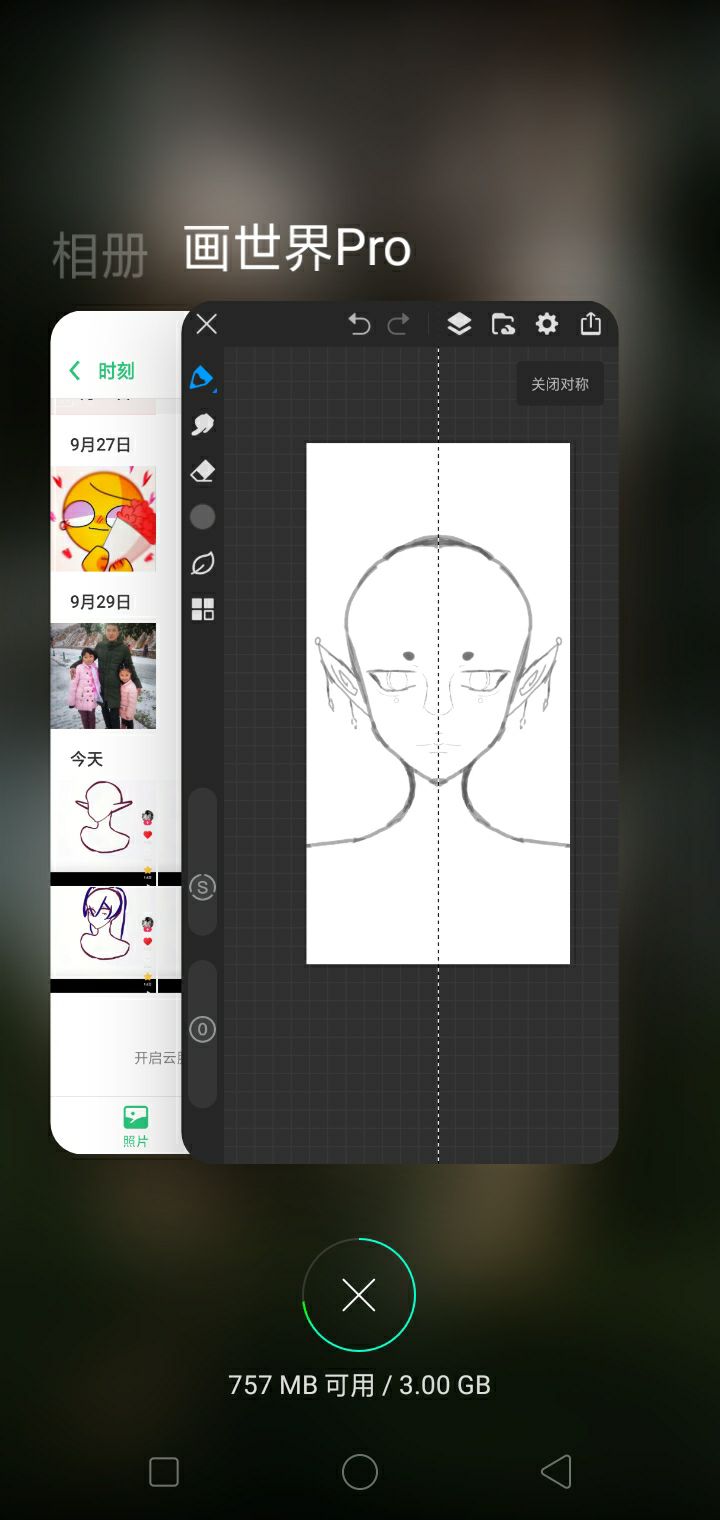Viewport: 720px width, 1520px height.
Task: Select the smudge tool
Action: pyautogui.click(x=202, y=425)
